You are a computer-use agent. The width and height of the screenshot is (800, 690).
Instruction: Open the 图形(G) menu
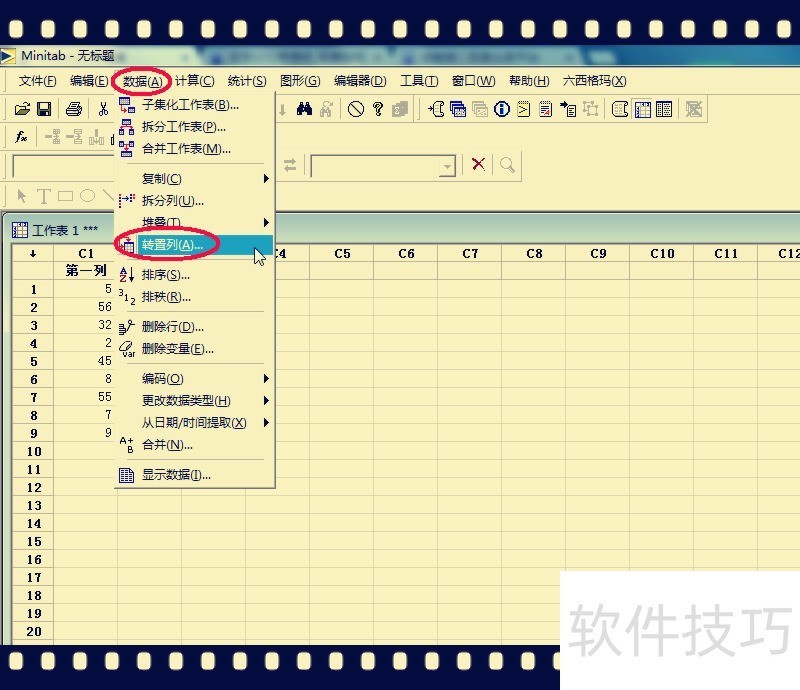coord(300,81)
